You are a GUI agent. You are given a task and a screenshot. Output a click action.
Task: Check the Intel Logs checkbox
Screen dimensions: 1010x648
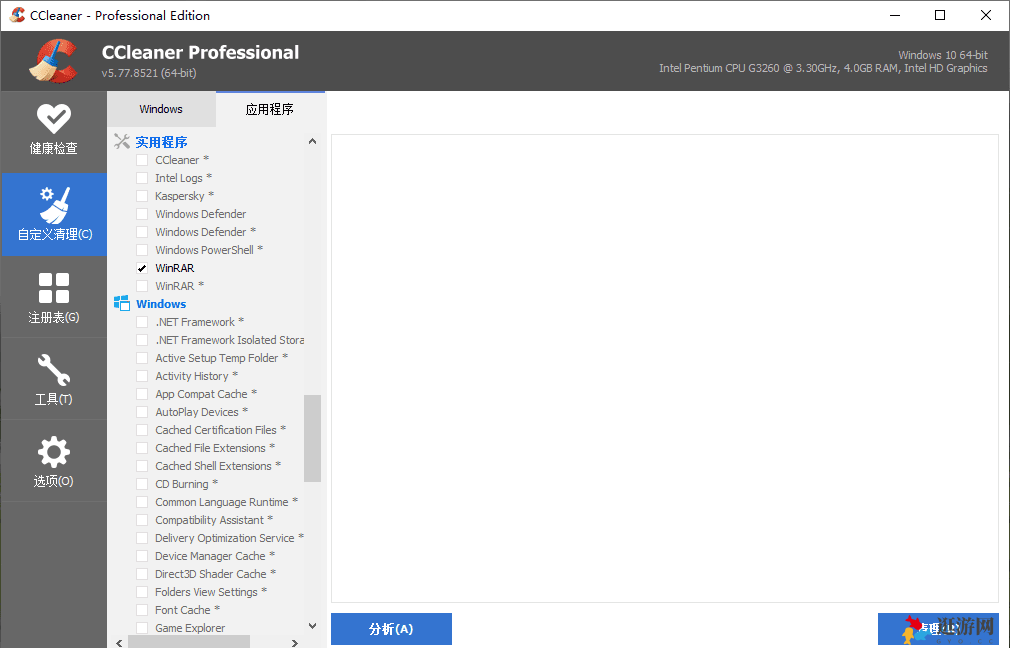(x=142, y=178)
